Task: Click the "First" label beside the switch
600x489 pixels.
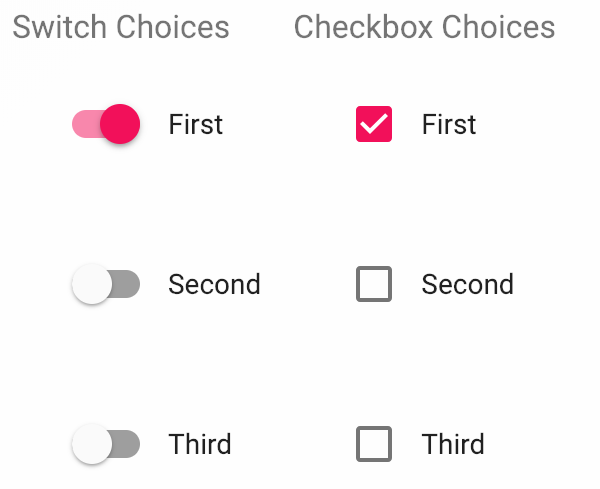Action: pyautogui.click(x=196, y=124)
